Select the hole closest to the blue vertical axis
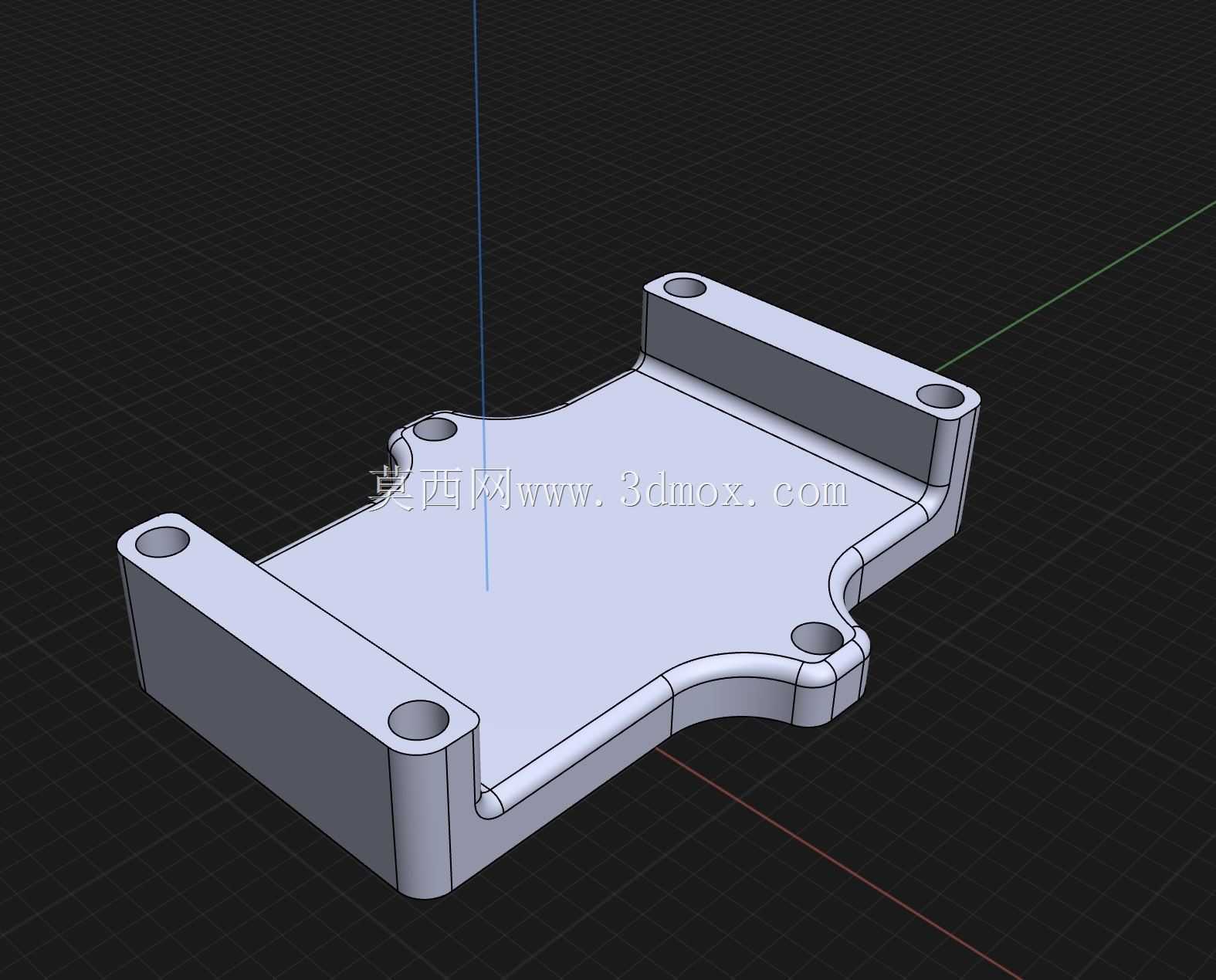 [x=435, y=429]
